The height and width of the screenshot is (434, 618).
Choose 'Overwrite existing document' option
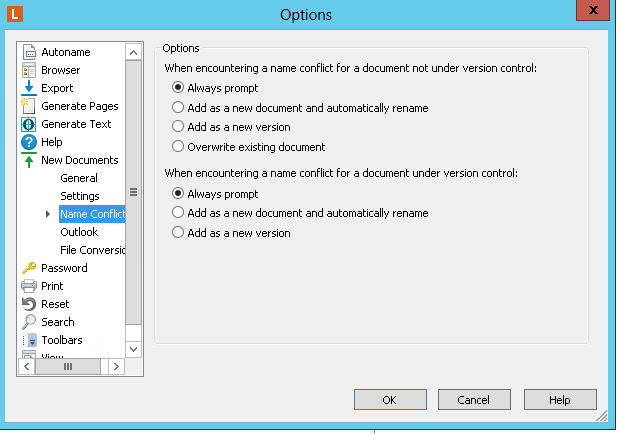[x=178, y=147]
